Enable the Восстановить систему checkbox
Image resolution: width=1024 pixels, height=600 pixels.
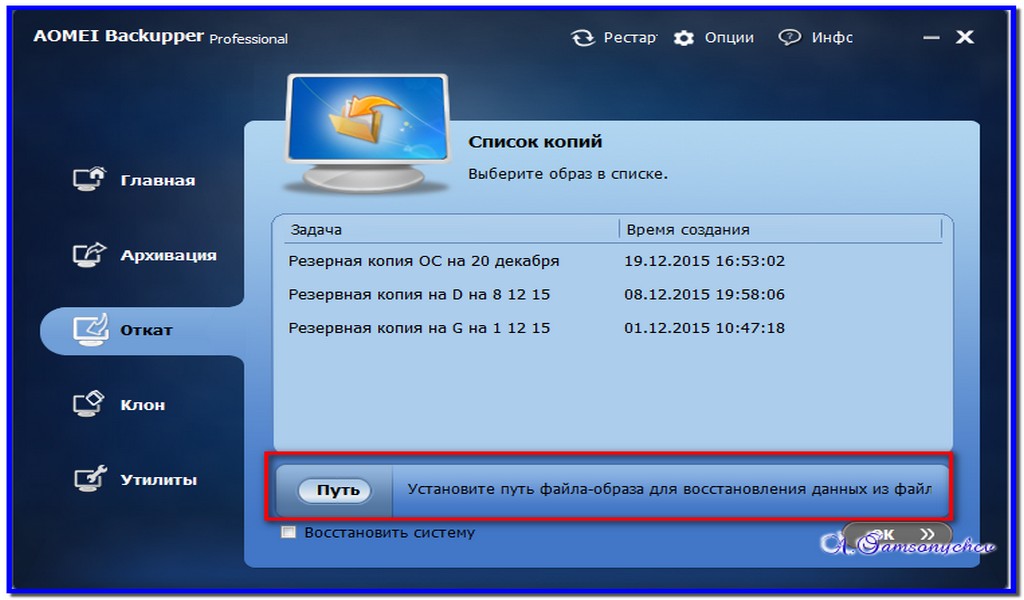click(x=288, y=532)
